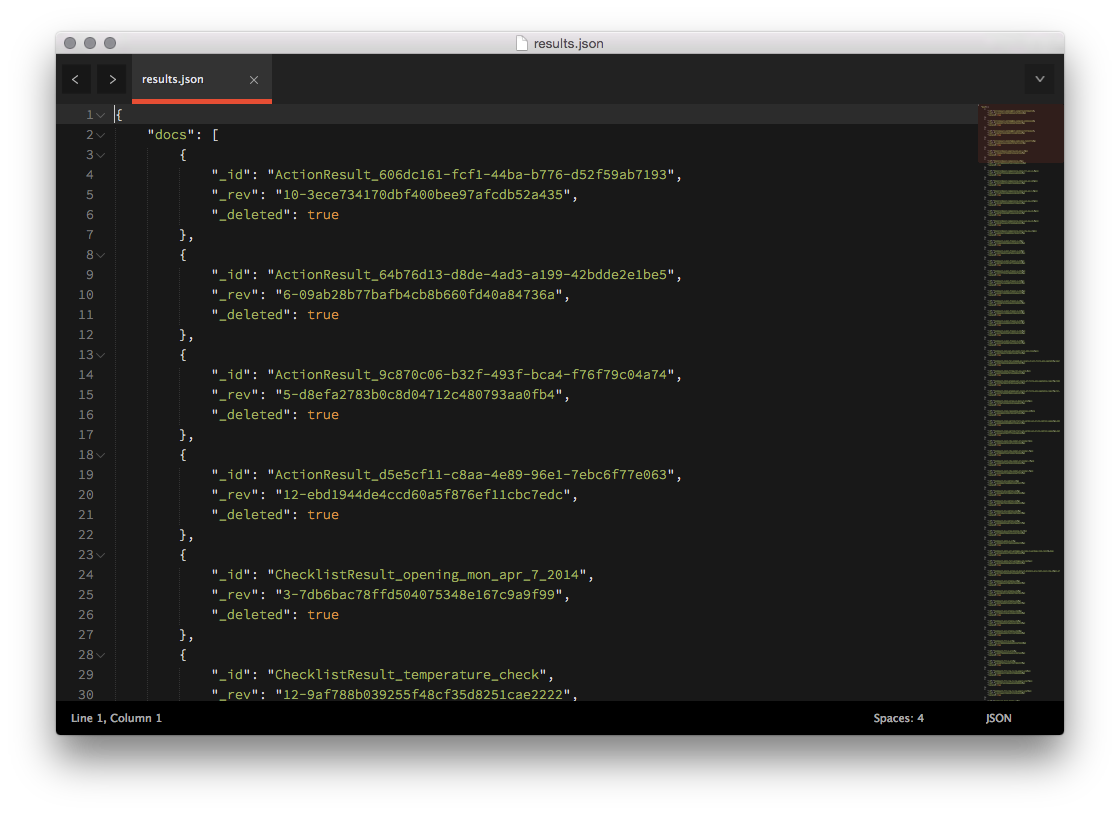
Task: Collapse the root brace fold arrow on line 1
Action: pos(100,114)
